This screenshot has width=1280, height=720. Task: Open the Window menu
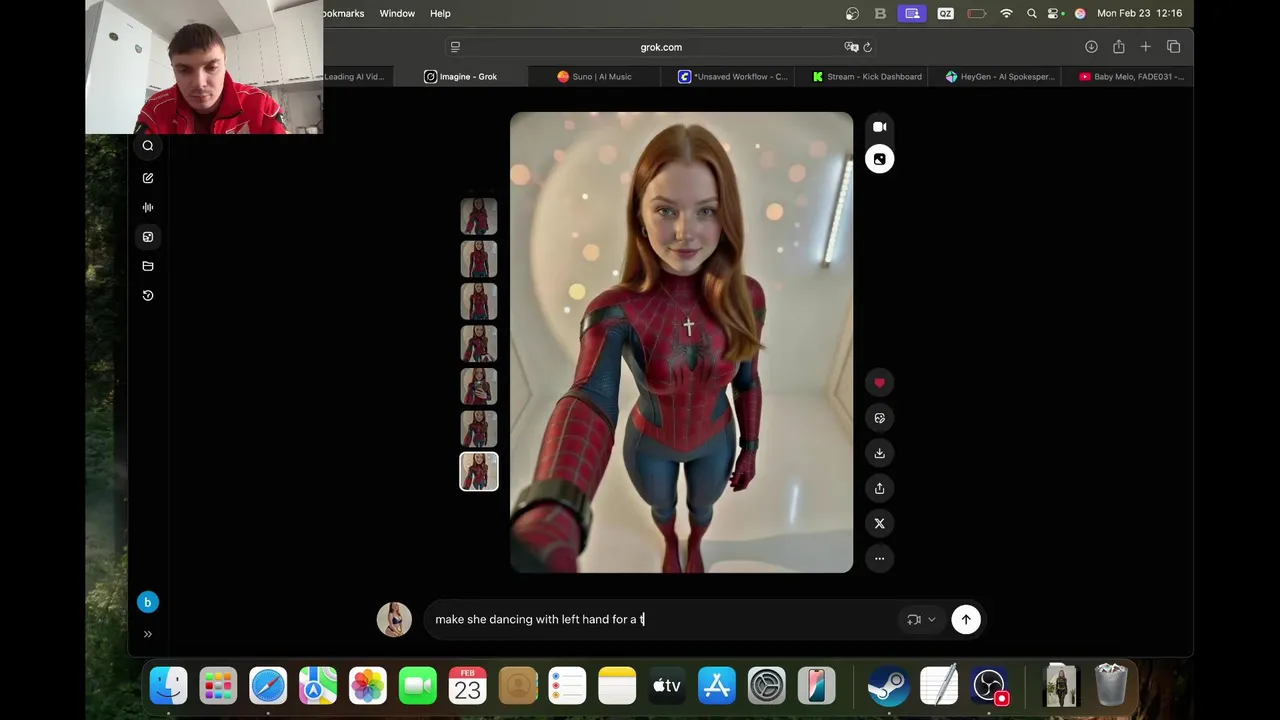click(397, 13)
